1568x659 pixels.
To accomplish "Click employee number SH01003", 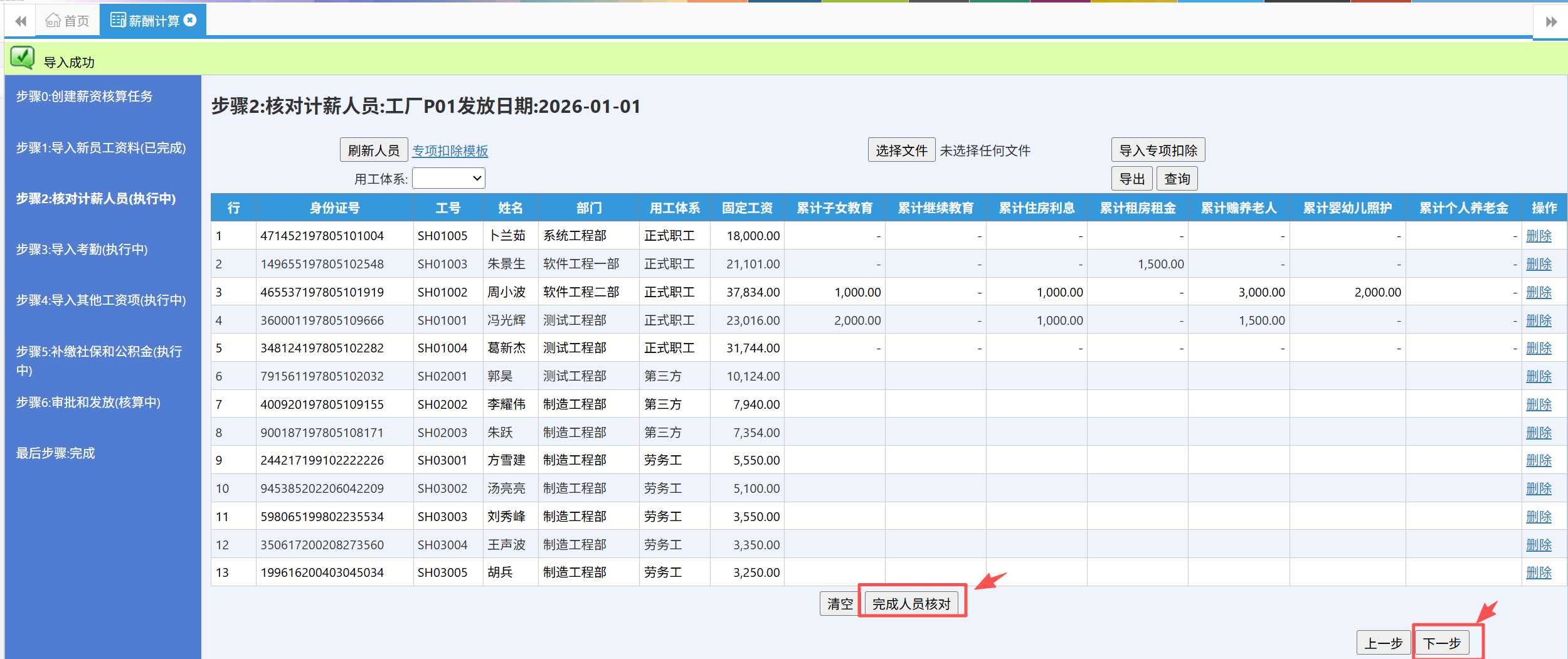I will click(442, 264).
